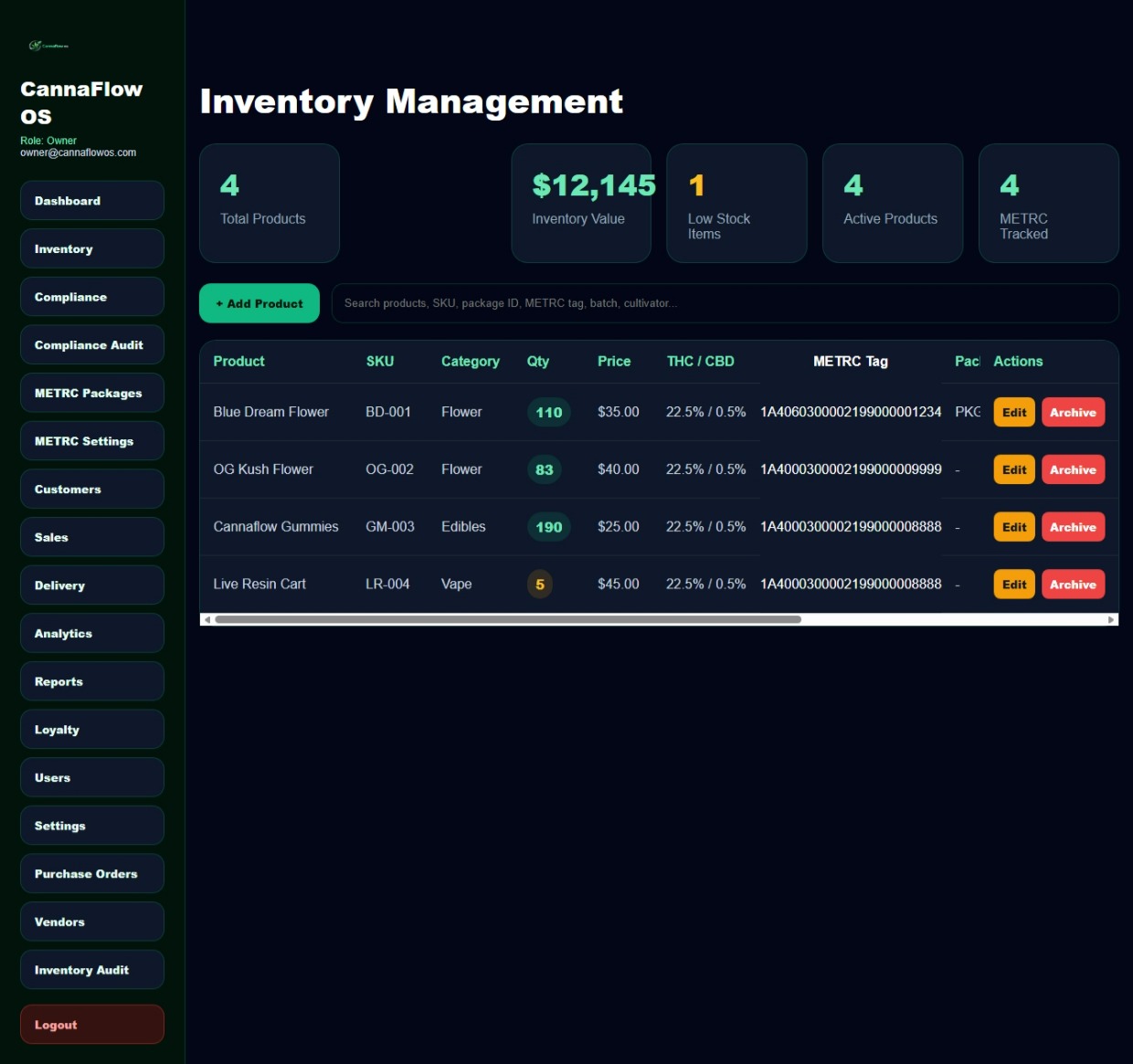Open Loyalty program page
Screen dimensions: 1133x1064
click(x=92, y=730)
